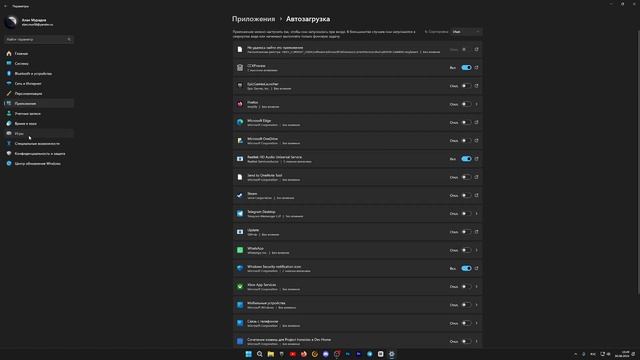Open external link icon for Send to OneNote Tool
Image resolution: width=640 pixels, height=360 pixels.
[476, 177]
